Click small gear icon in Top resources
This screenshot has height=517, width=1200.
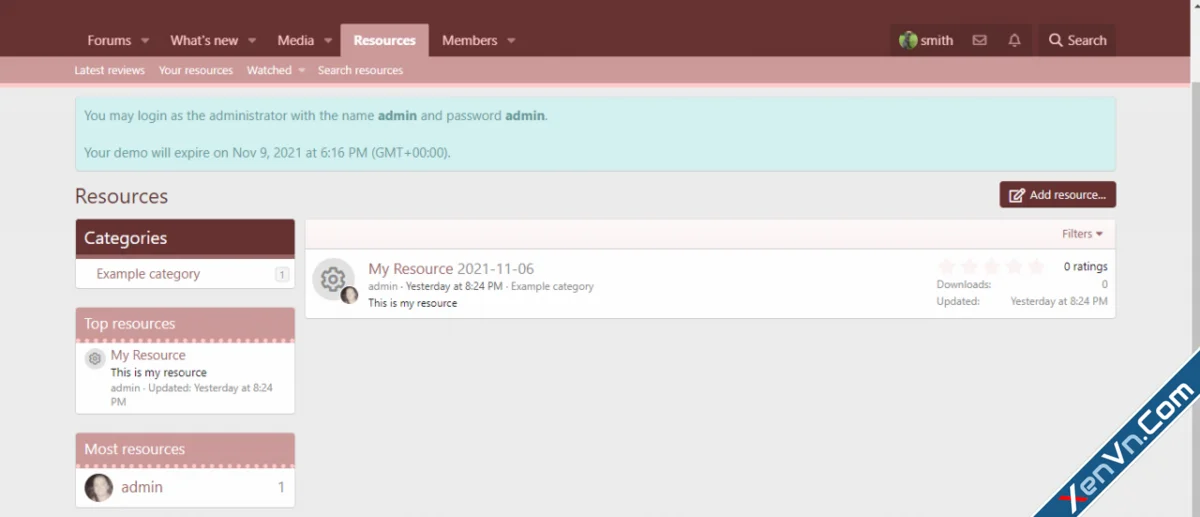(x=95, y=358)
